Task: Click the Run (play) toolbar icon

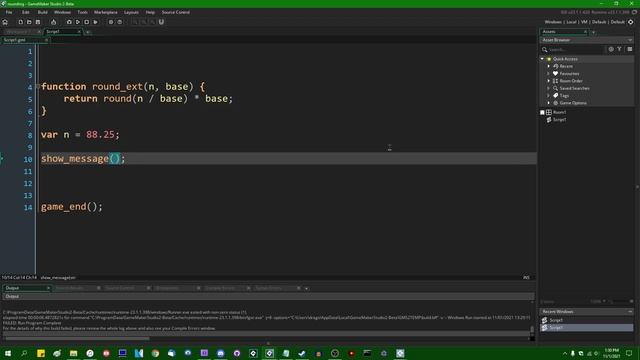Action: point(78,22)
